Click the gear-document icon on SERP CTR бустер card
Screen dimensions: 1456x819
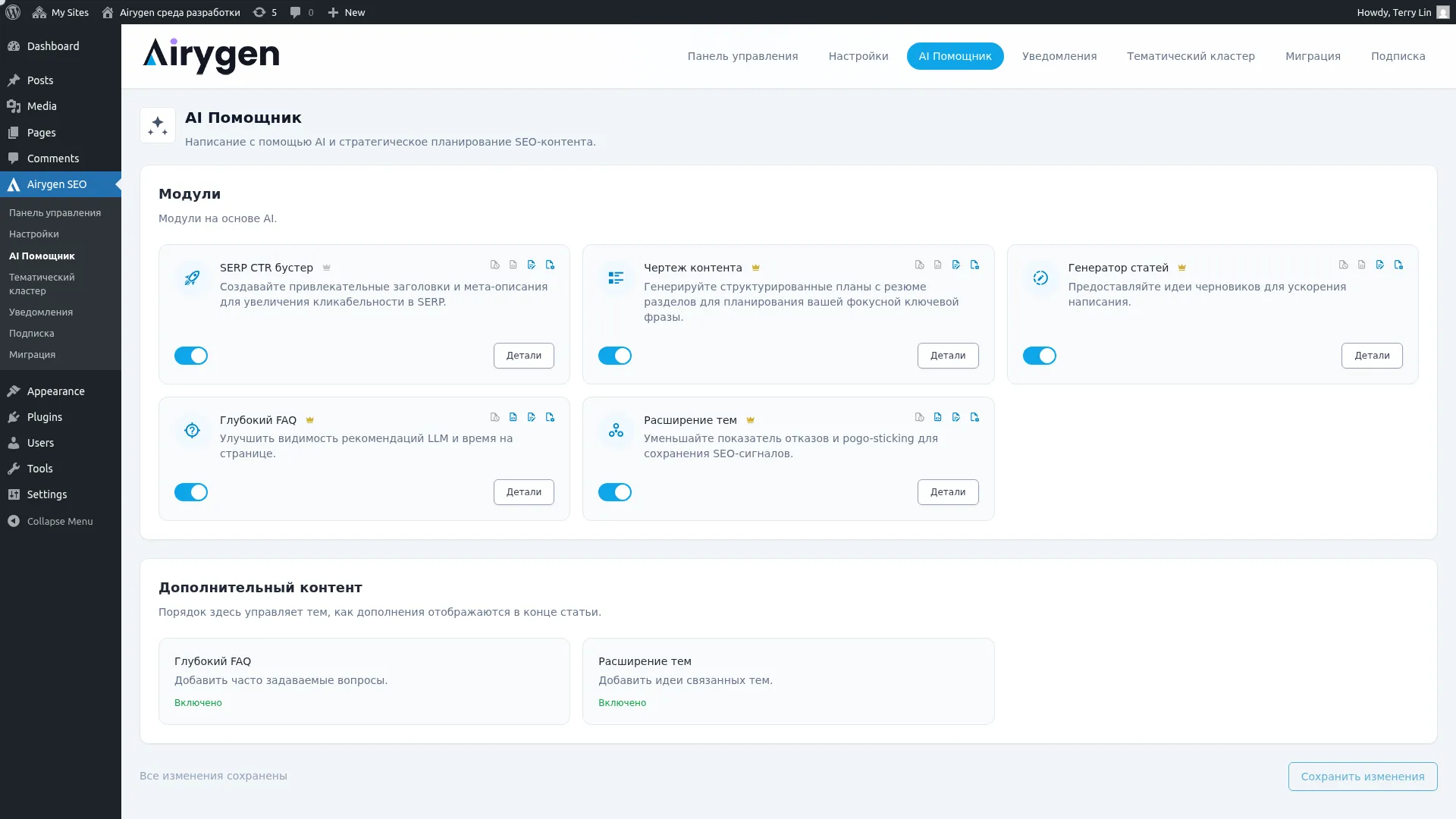click(x=550, y=265)
